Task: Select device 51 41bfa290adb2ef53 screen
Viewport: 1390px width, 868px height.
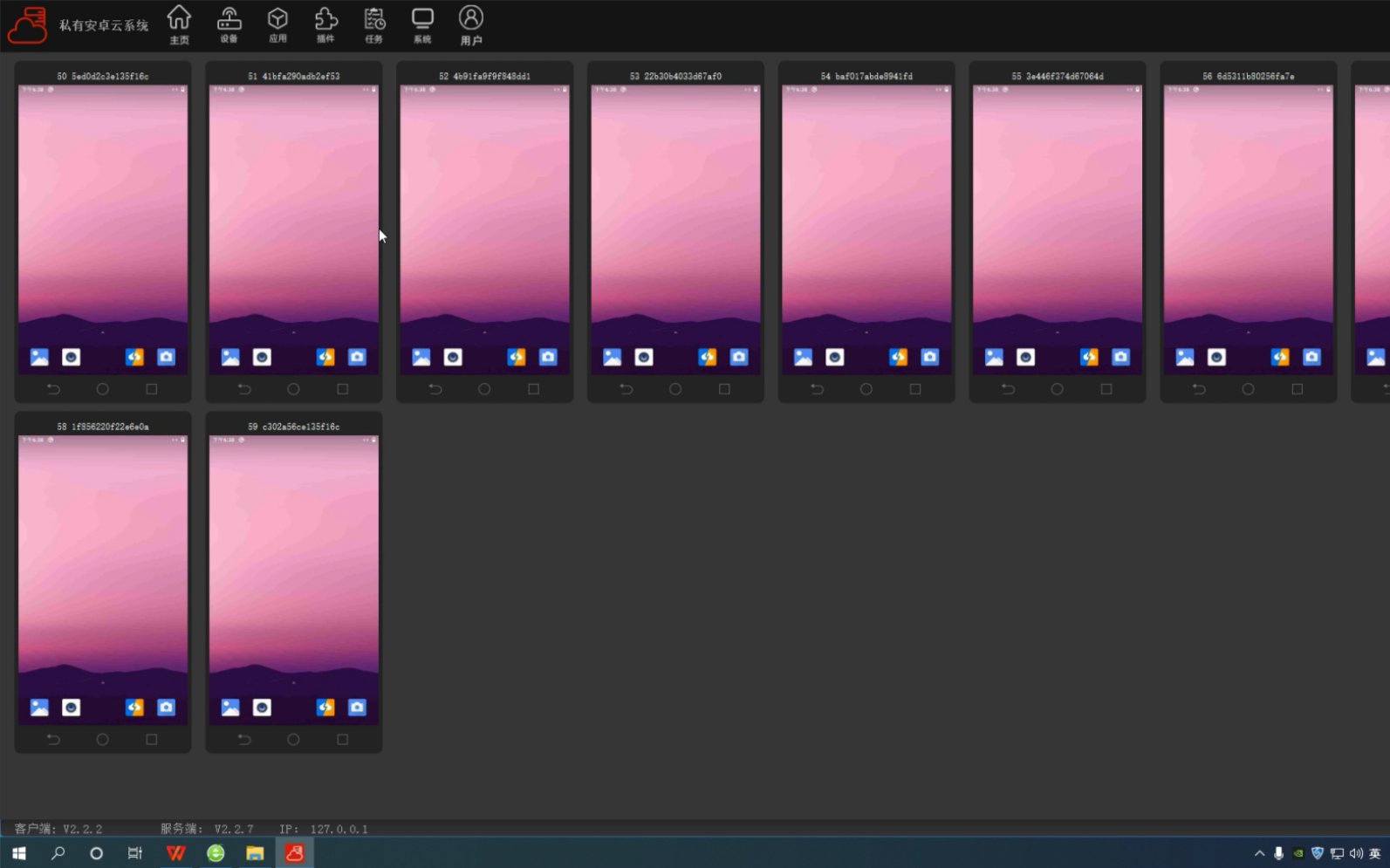Action: (x=294, y=230)
